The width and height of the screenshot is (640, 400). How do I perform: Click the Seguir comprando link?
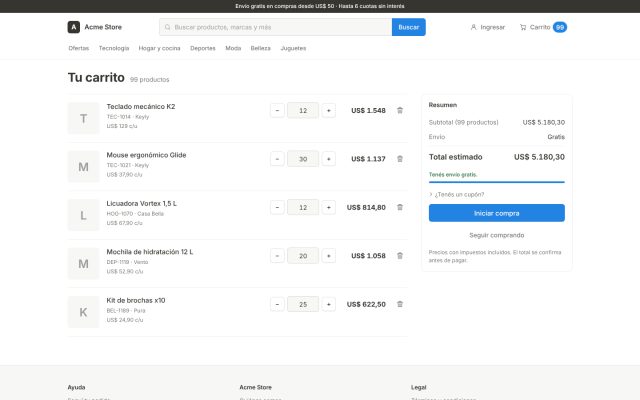pos(497,235)
